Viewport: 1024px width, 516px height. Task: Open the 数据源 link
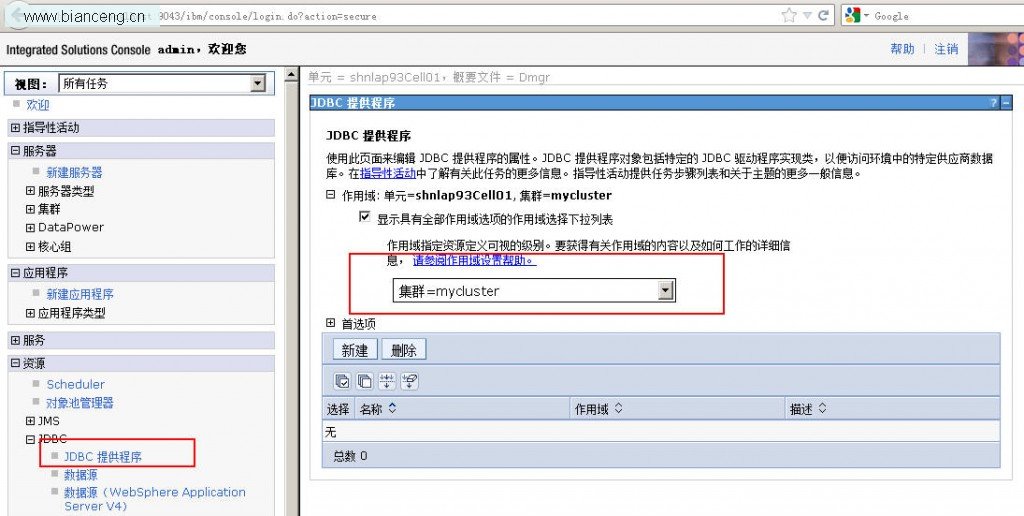click(x=80, y=475)
